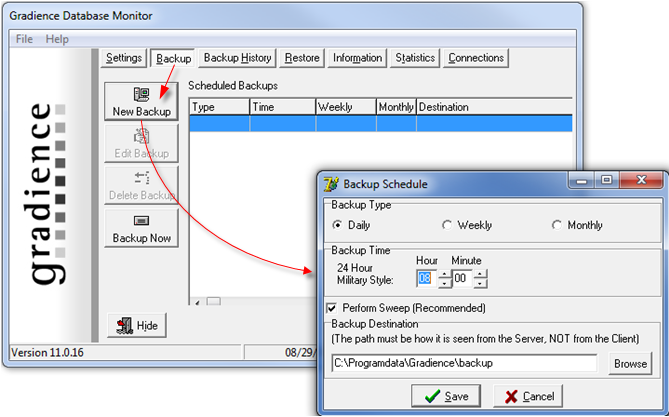
Task: Click Browse for backup destination
Action: click(630, 364)
